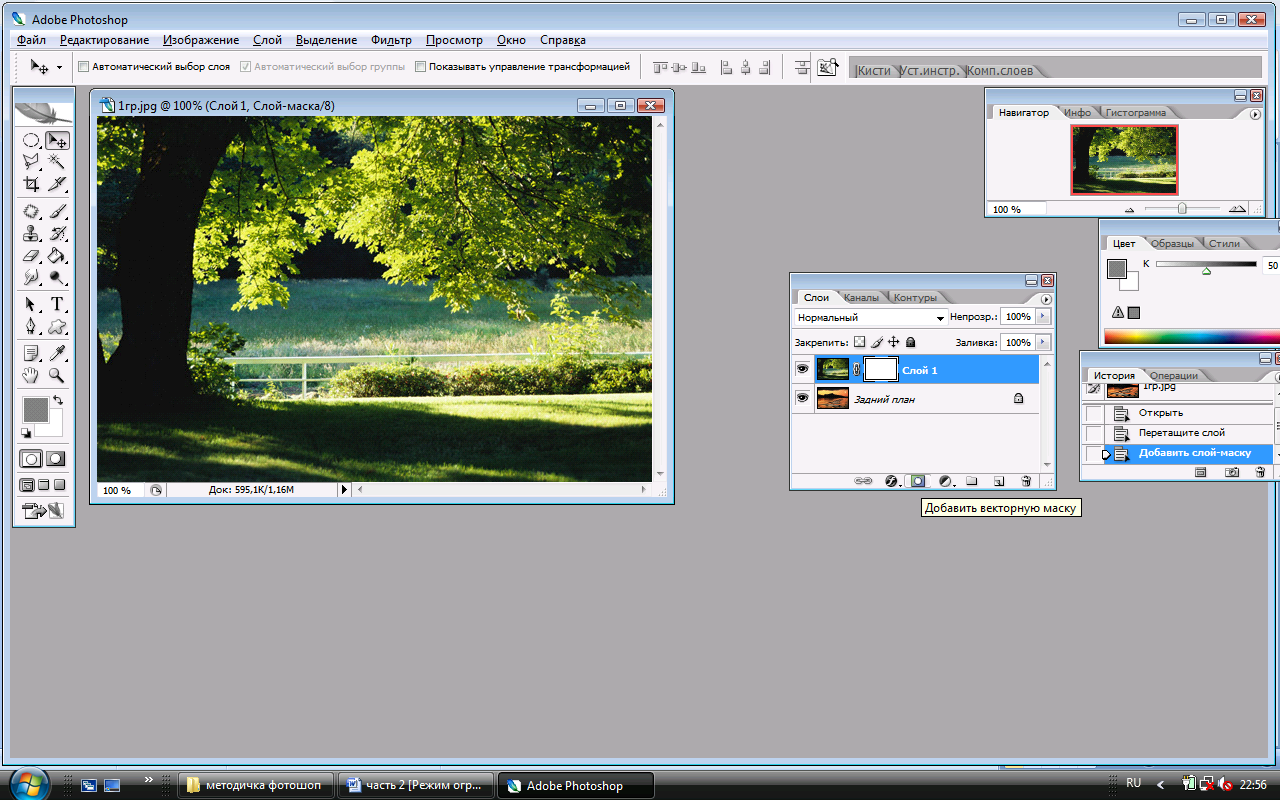Jump to ImageReady button in toolbox

coord(43,511)
